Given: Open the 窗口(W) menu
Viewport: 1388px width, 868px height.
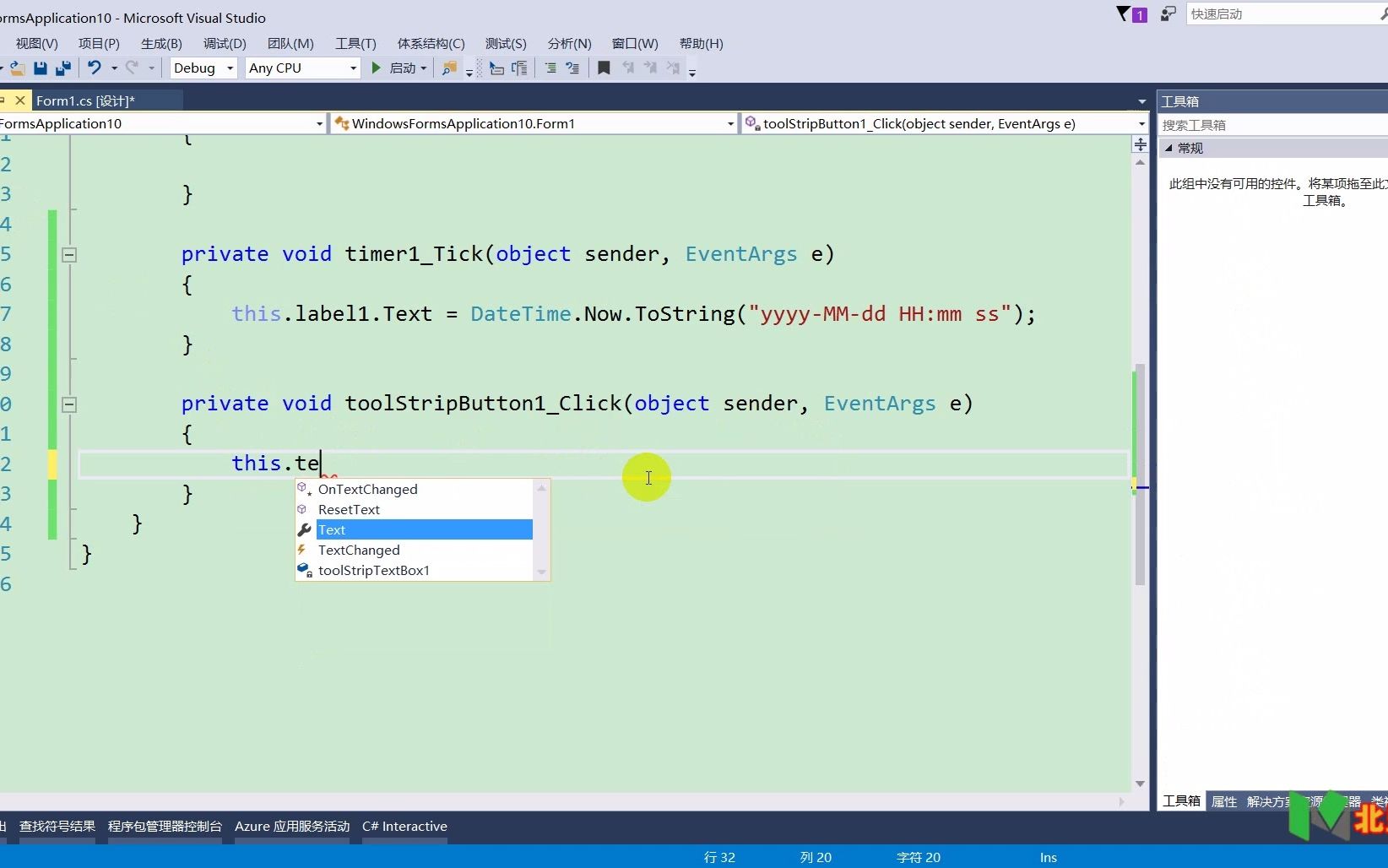Looking at the screenshot, I should (x=635, y=43).
